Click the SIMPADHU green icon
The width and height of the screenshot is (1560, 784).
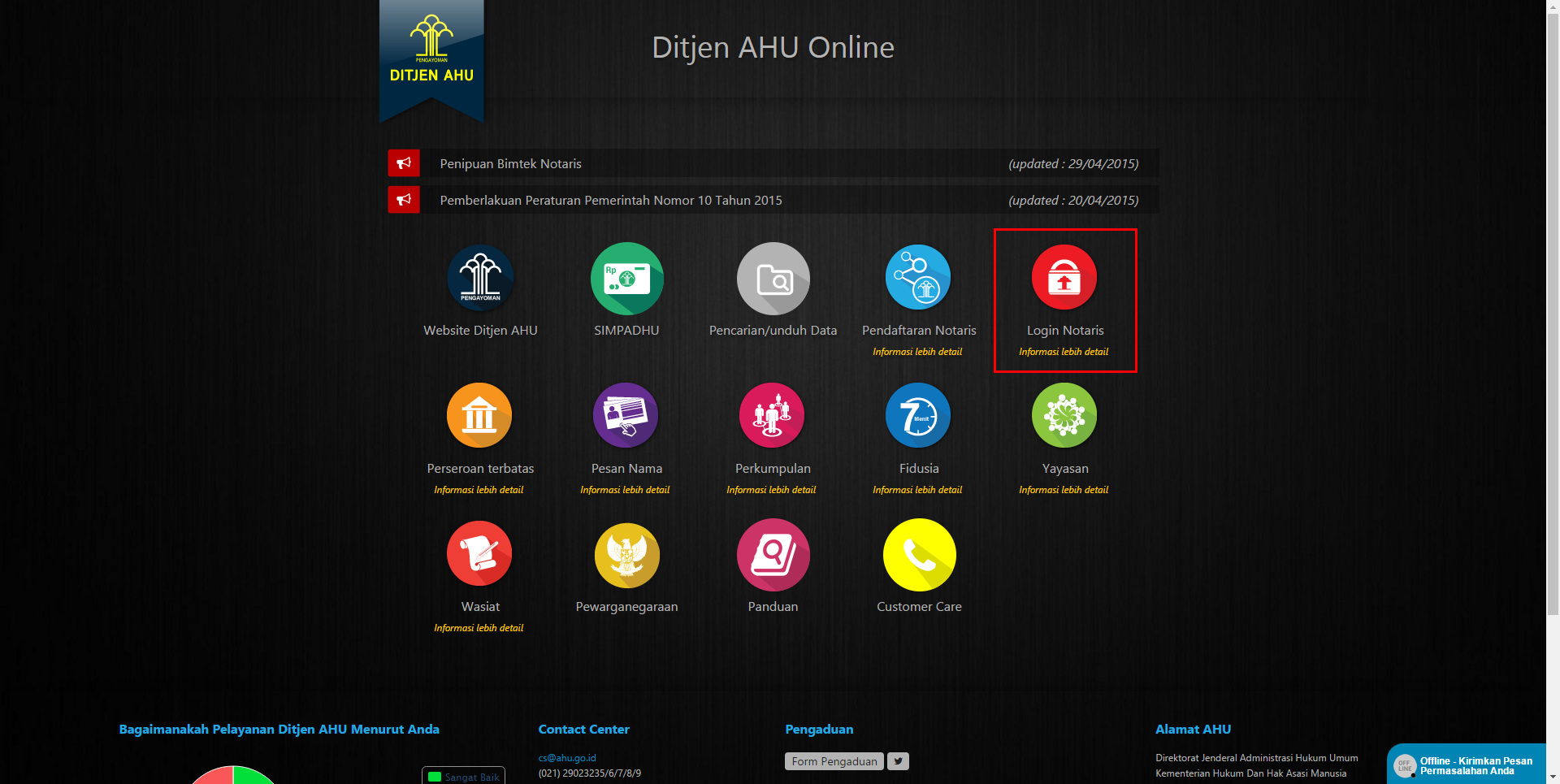pyautogui.click(x=626, y=279)
